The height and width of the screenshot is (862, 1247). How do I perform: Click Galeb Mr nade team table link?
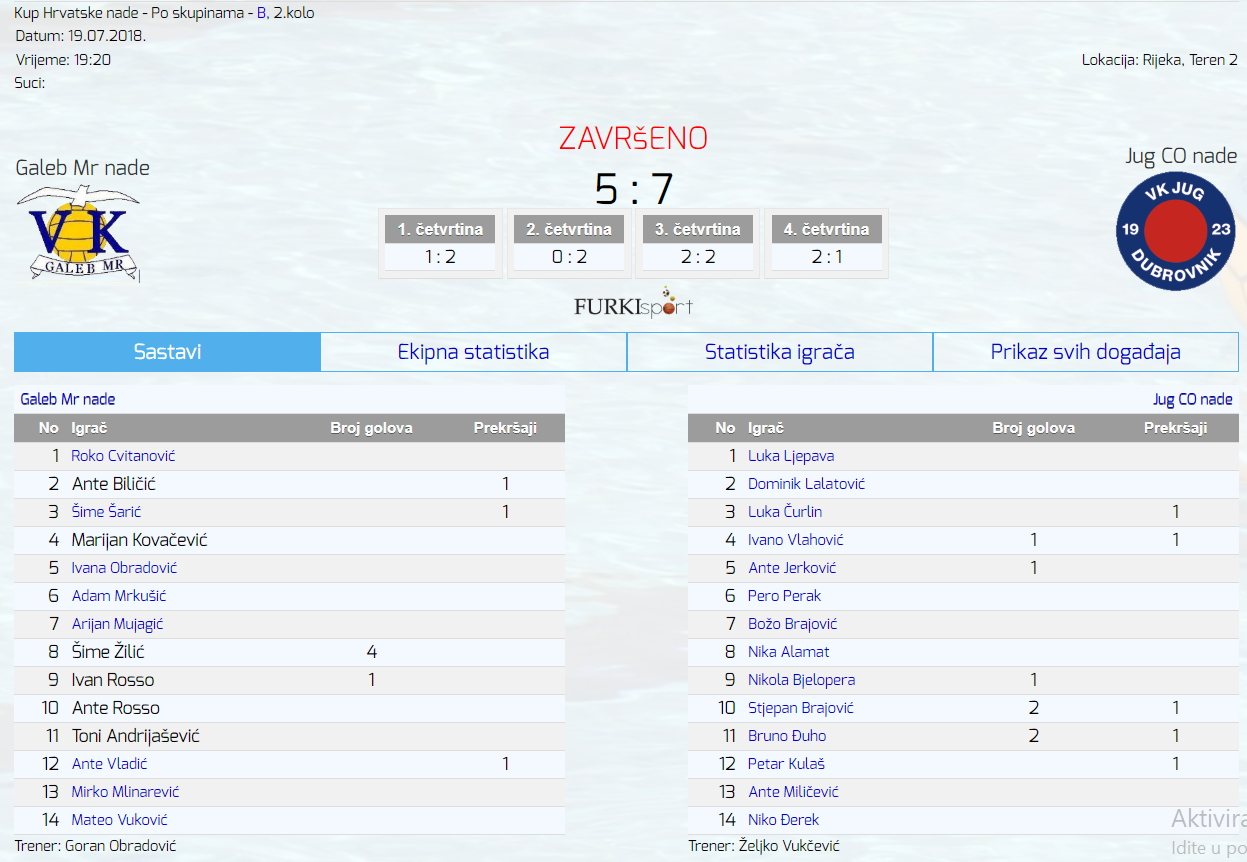click(x=68, y=399)
